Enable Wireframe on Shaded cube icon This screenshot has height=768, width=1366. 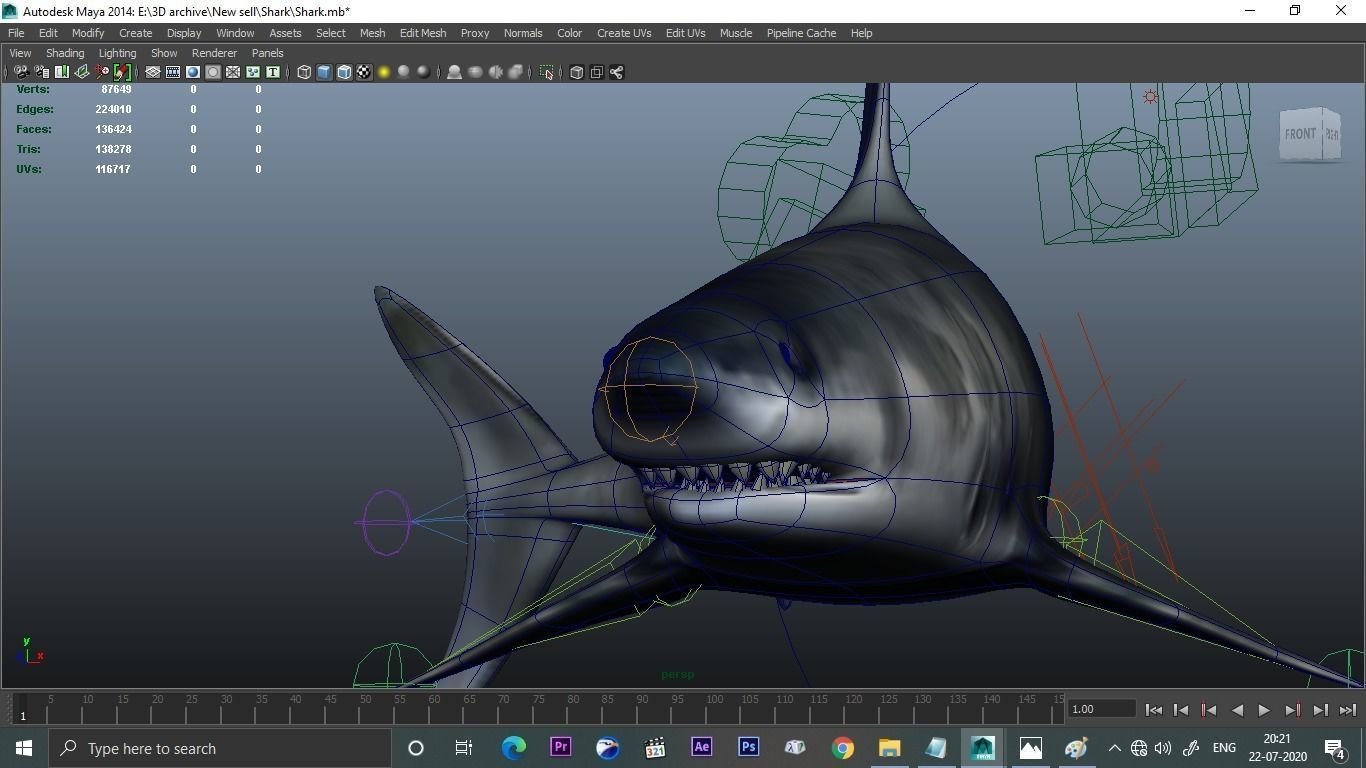tap(344, 72)
